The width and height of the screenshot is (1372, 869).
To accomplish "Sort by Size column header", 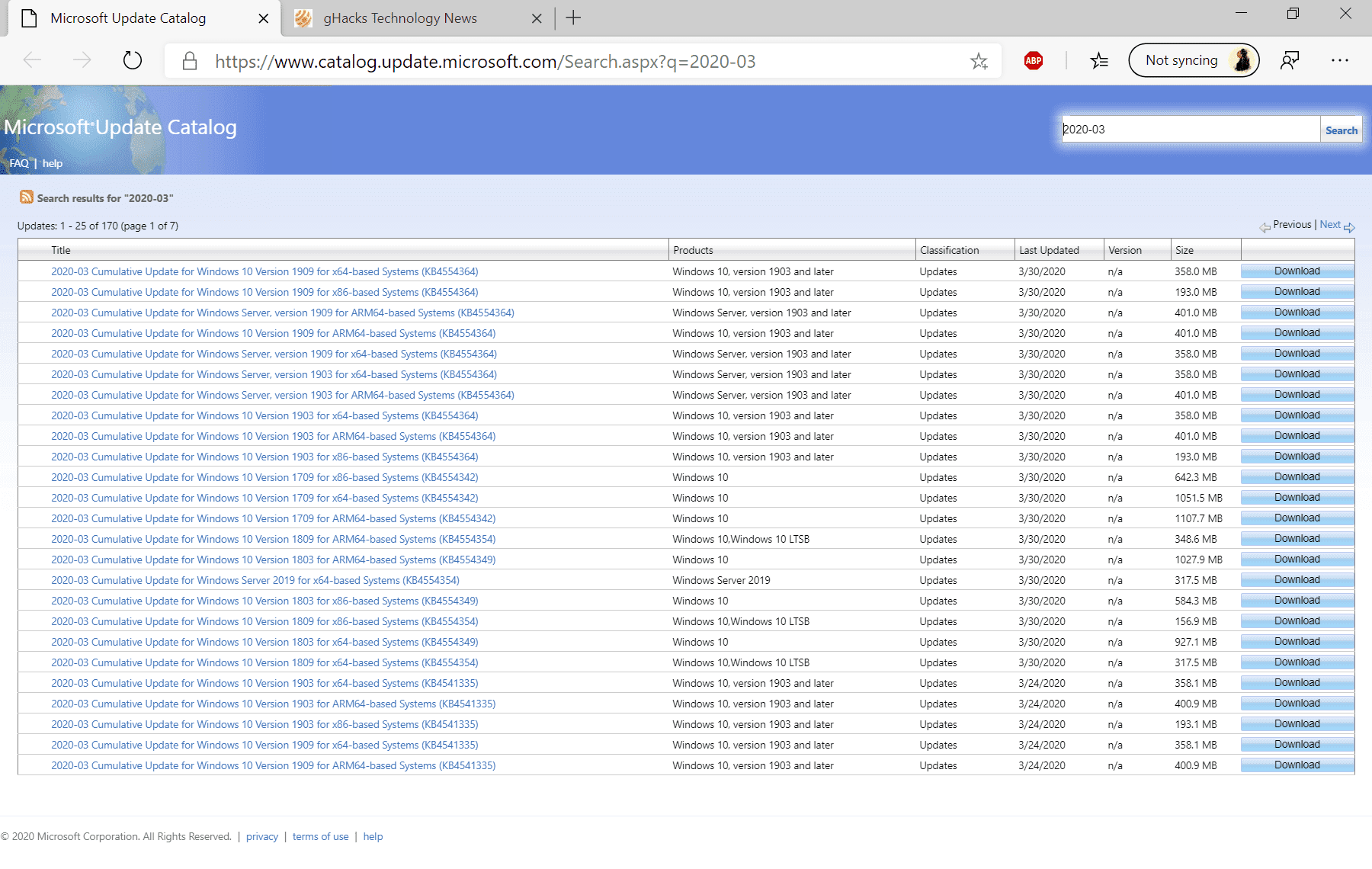I will 1184,250.
